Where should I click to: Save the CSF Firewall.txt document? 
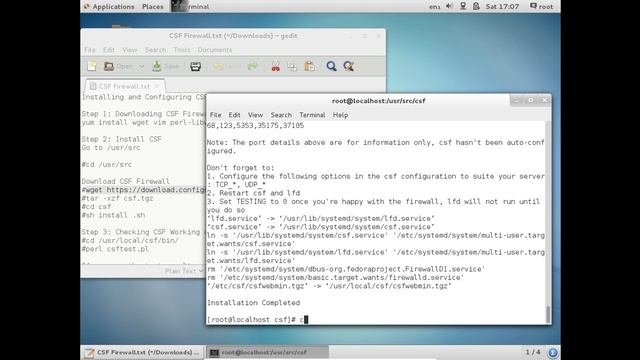pyautogui.click(x=166, y=66)
